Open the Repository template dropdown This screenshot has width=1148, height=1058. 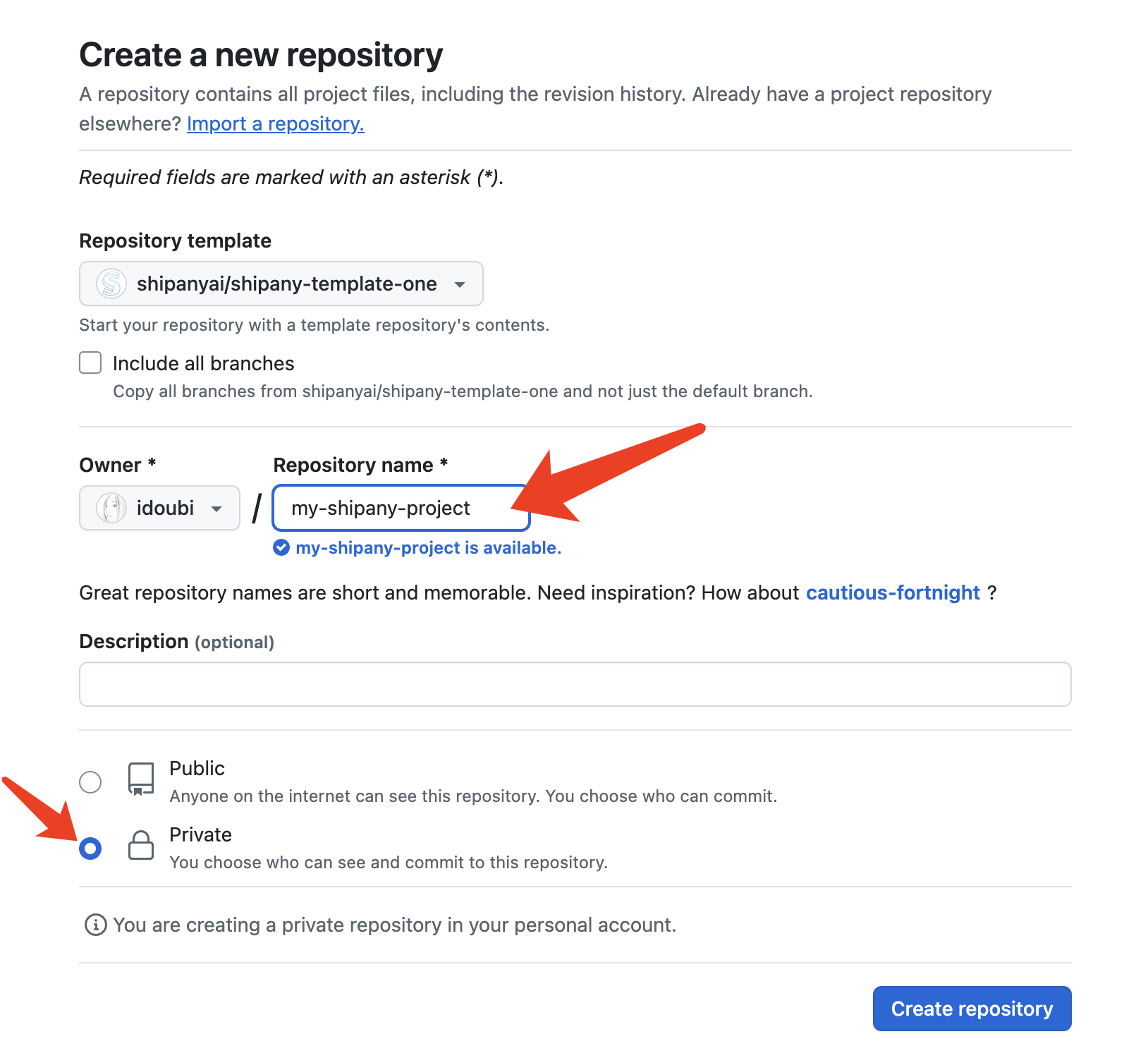click(281, 284)
